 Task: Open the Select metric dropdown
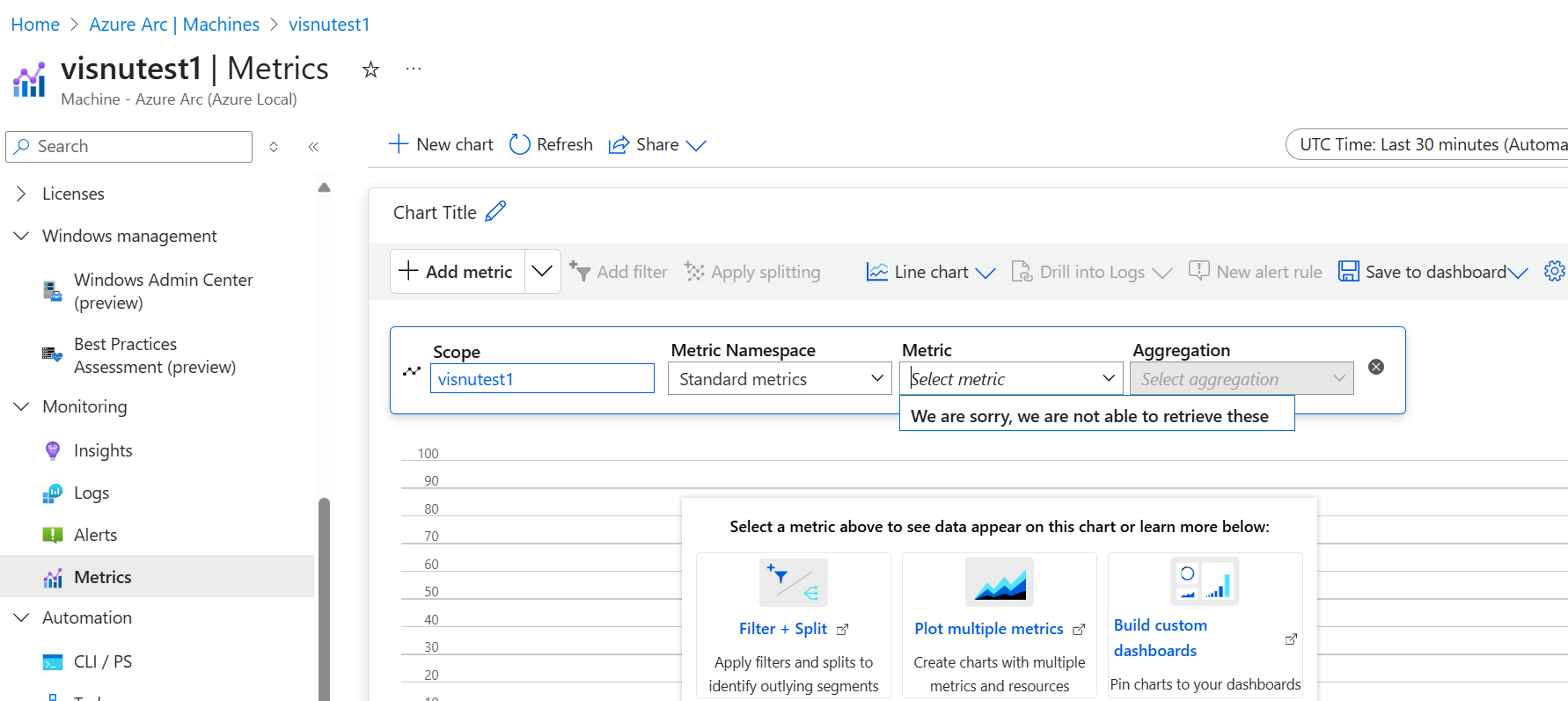[x=1011, y=378]
